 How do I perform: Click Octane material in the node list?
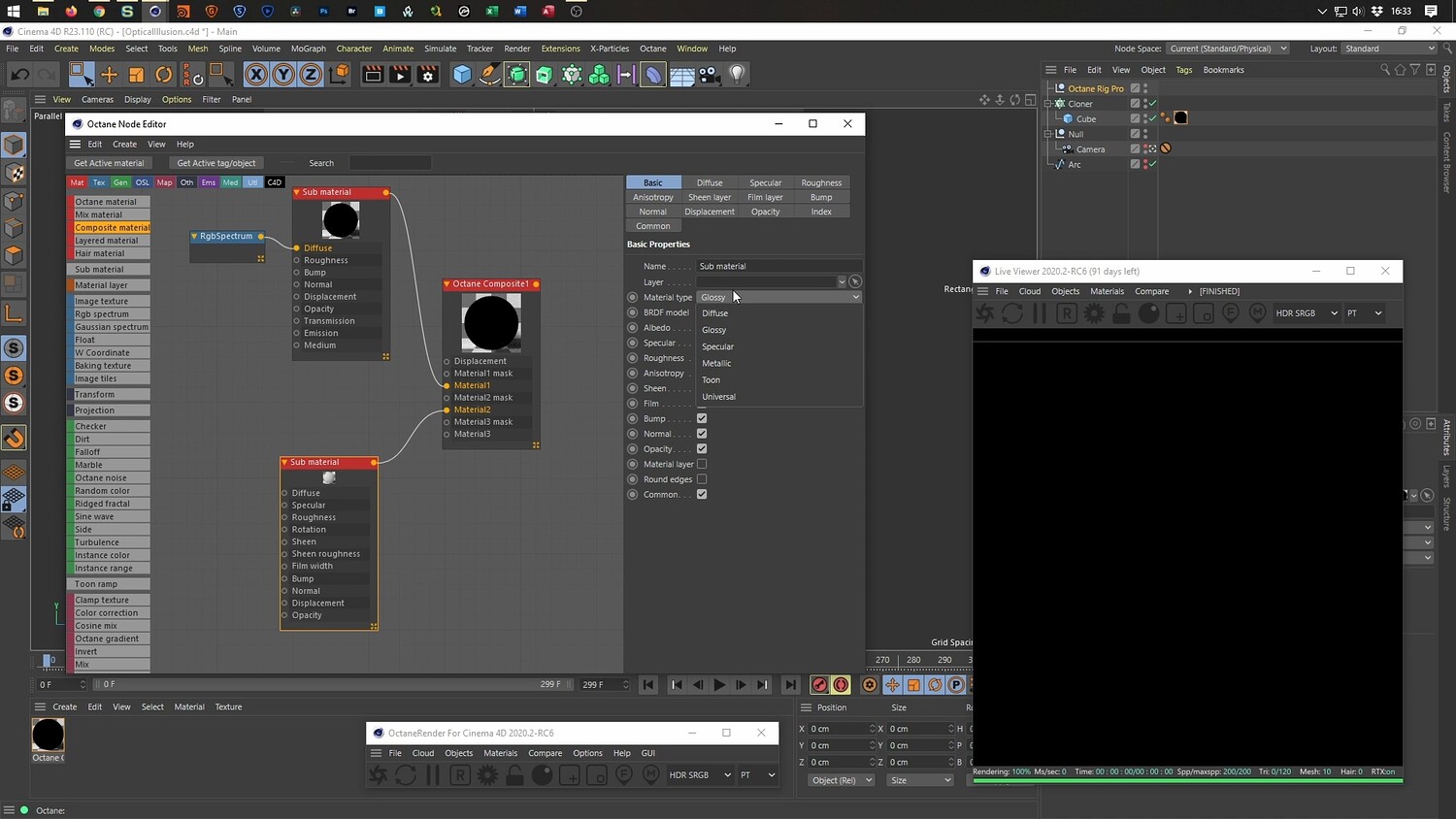click(109, 202)
